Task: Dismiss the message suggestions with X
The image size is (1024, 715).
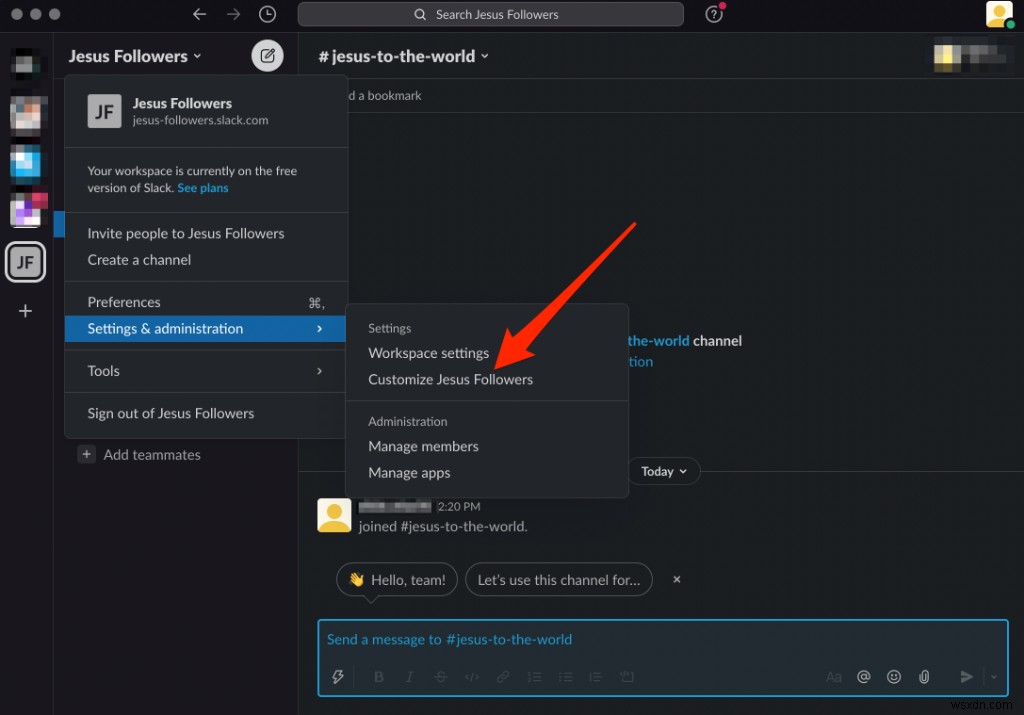Action: click(x=677, y=579)
